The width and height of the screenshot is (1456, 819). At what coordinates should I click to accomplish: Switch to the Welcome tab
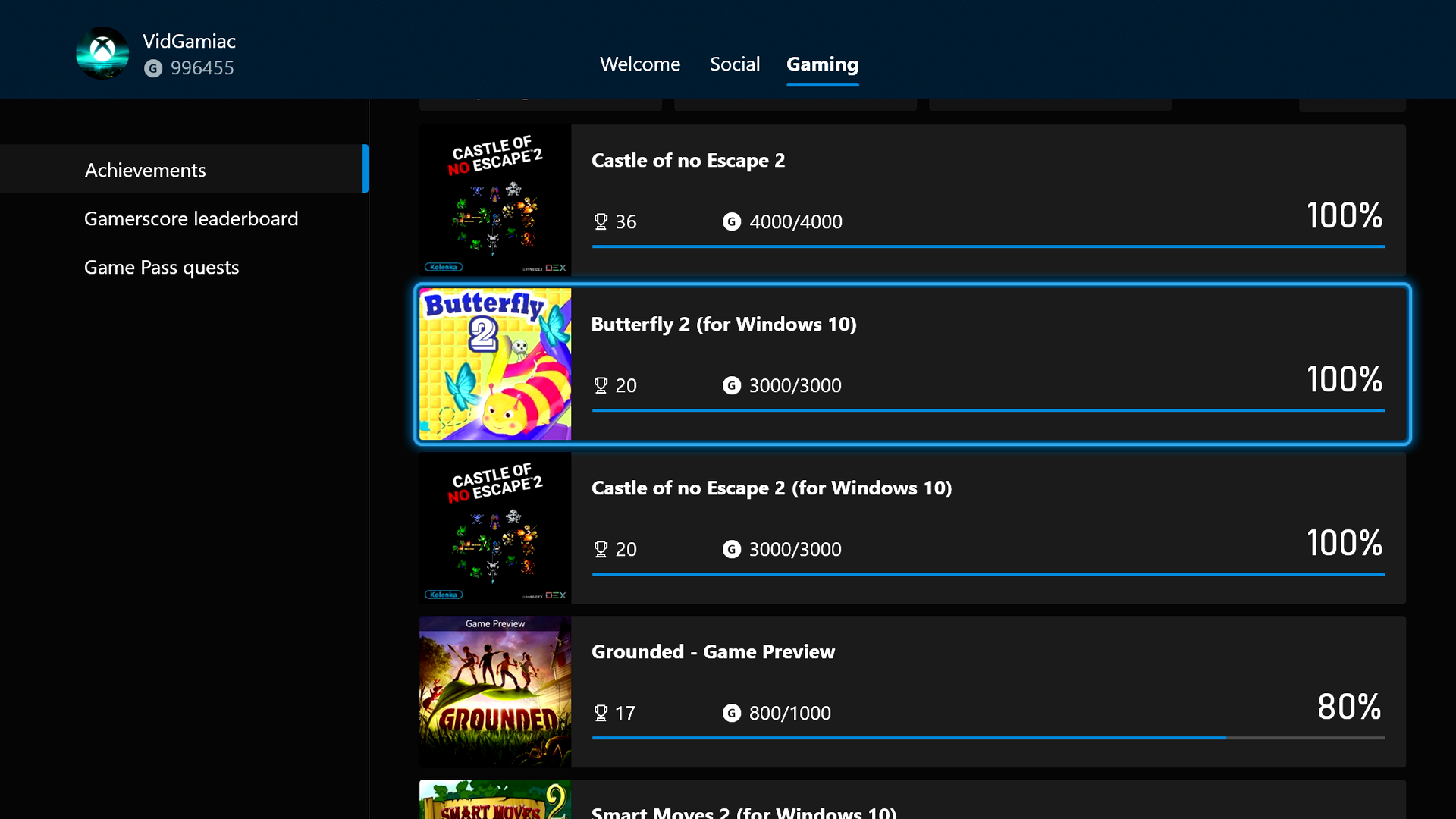639,64
